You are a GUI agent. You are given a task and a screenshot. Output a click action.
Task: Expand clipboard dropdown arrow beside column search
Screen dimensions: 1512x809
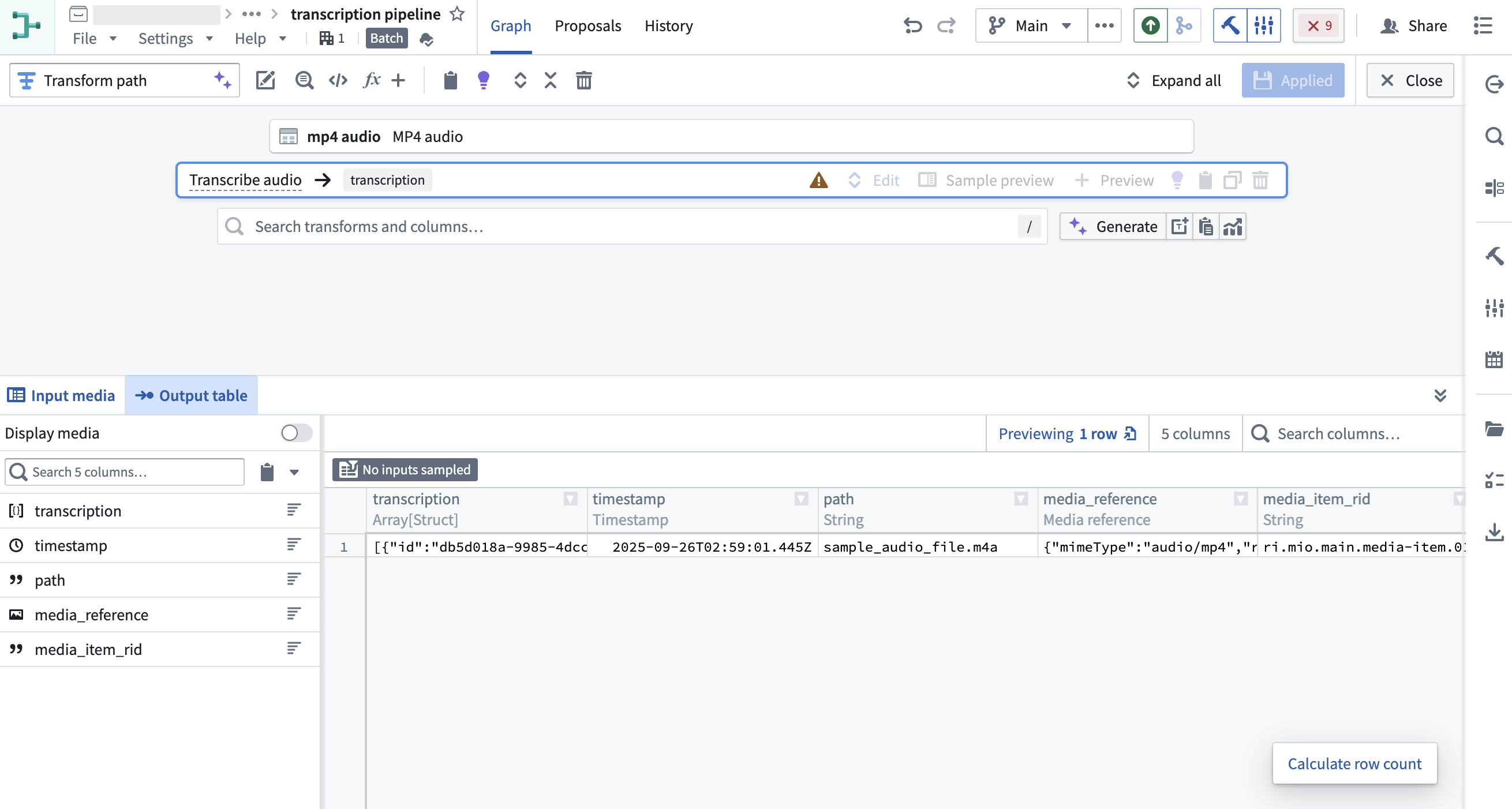pos(294,472)
